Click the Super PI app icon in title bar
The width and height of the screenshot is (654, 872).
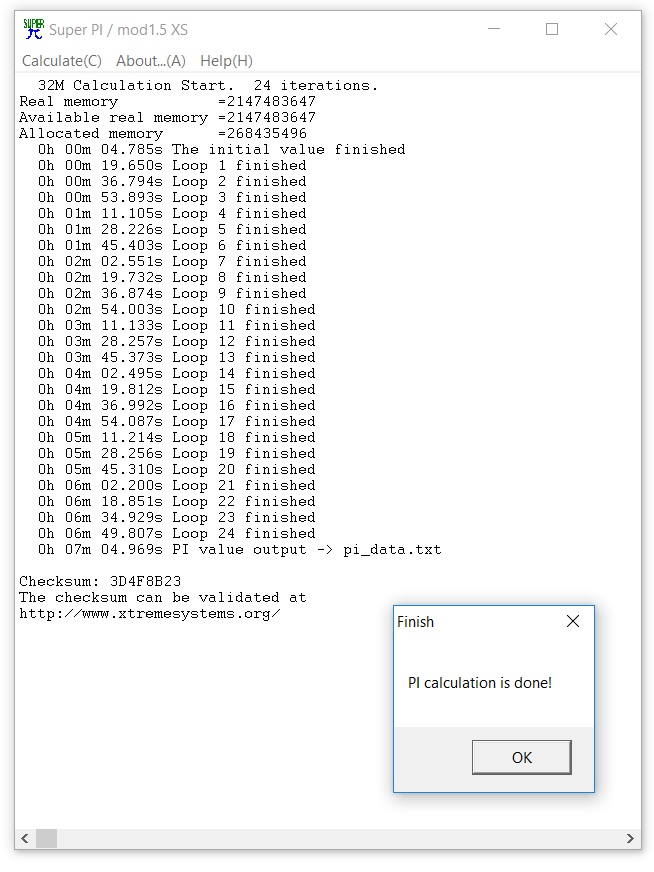pos(33,29)
